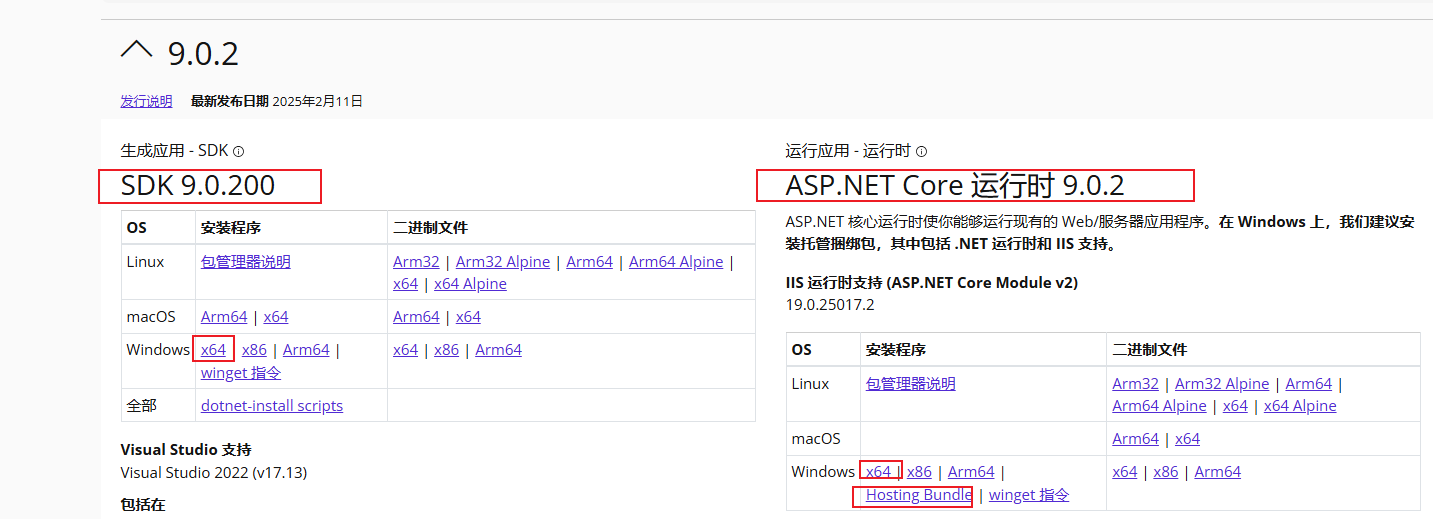Open runtime Windows winget 指令 link

point(1029,494)
